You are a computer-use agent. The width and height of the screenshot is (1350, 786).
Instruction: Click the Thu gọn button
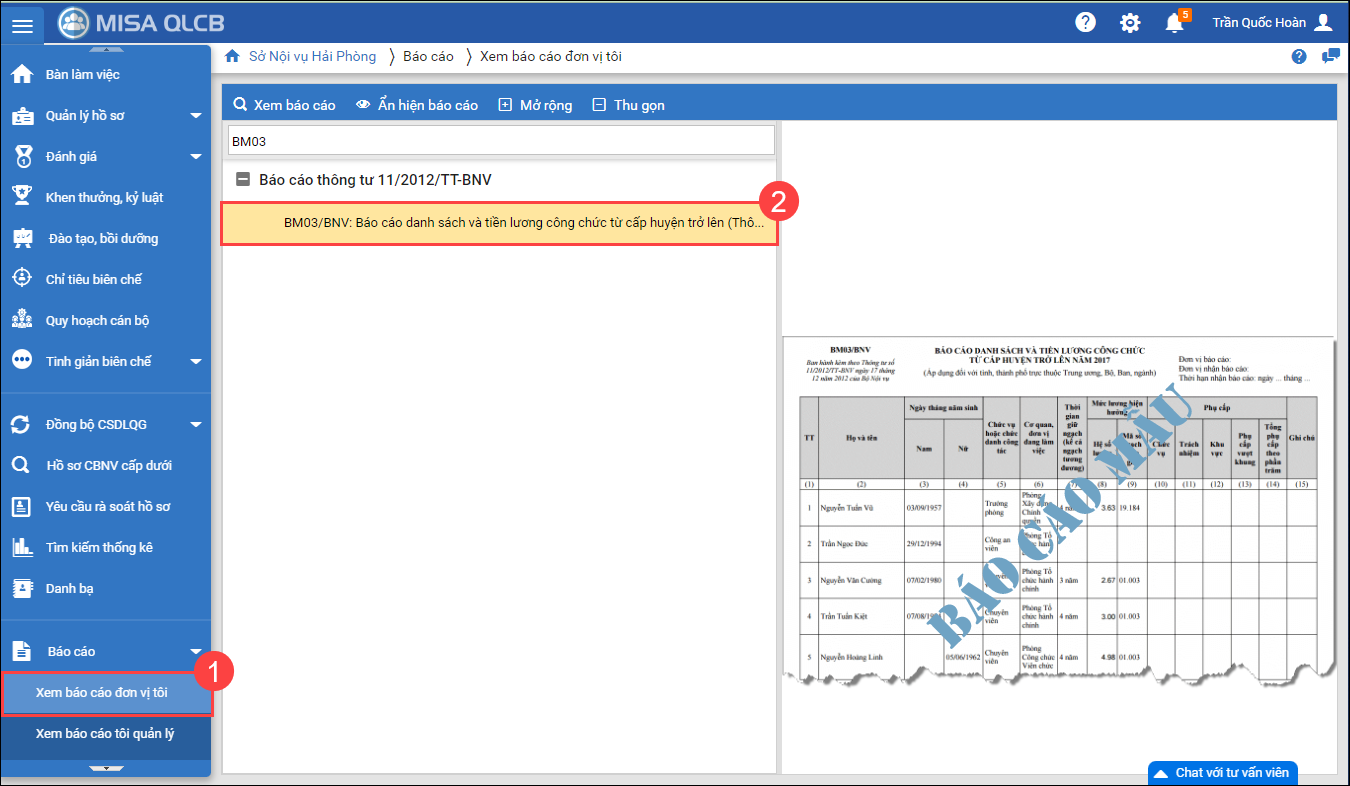pos(628,105)
